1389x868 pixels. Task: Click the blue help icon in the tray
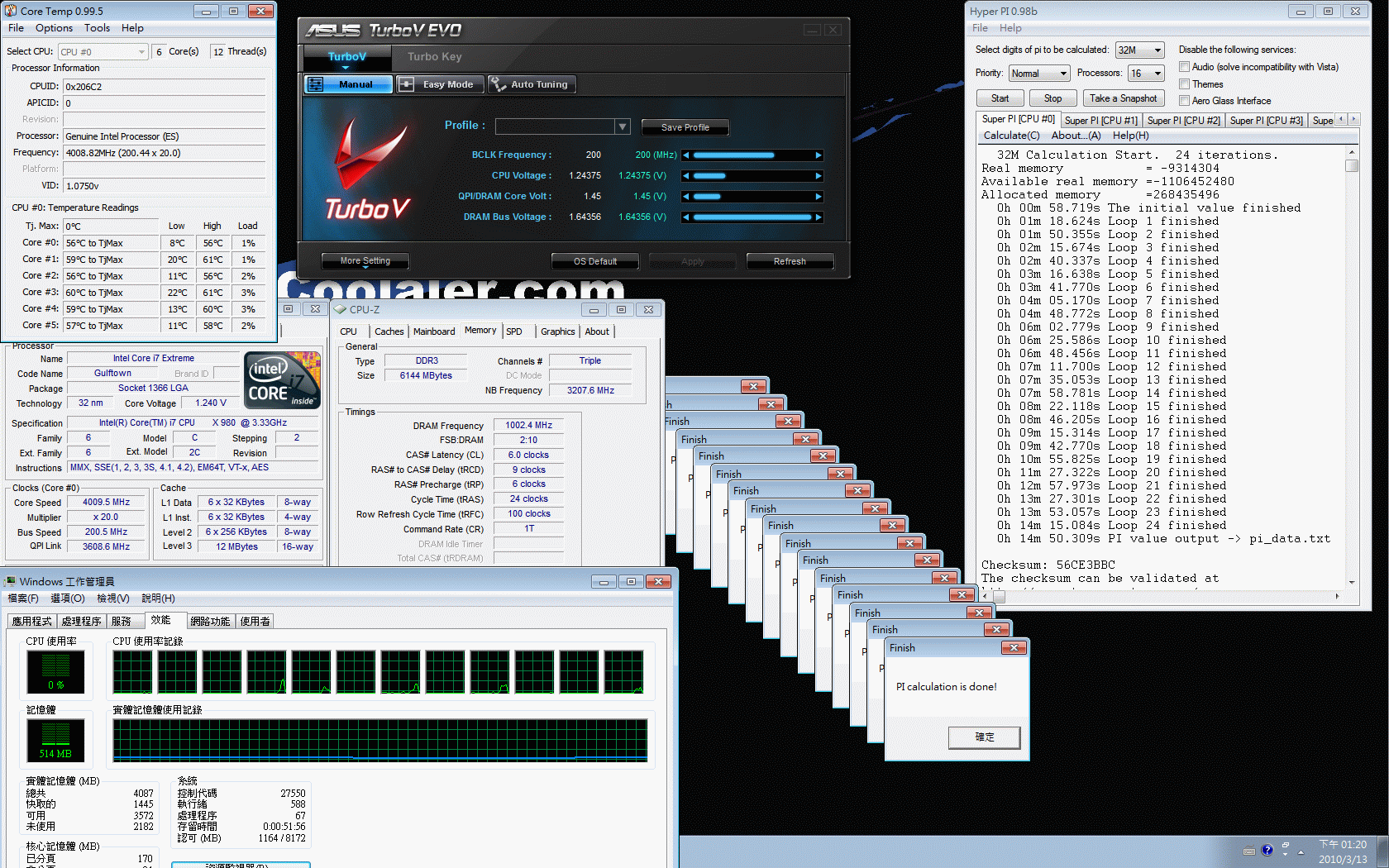pyautogui.click(x=1267, y=850)
